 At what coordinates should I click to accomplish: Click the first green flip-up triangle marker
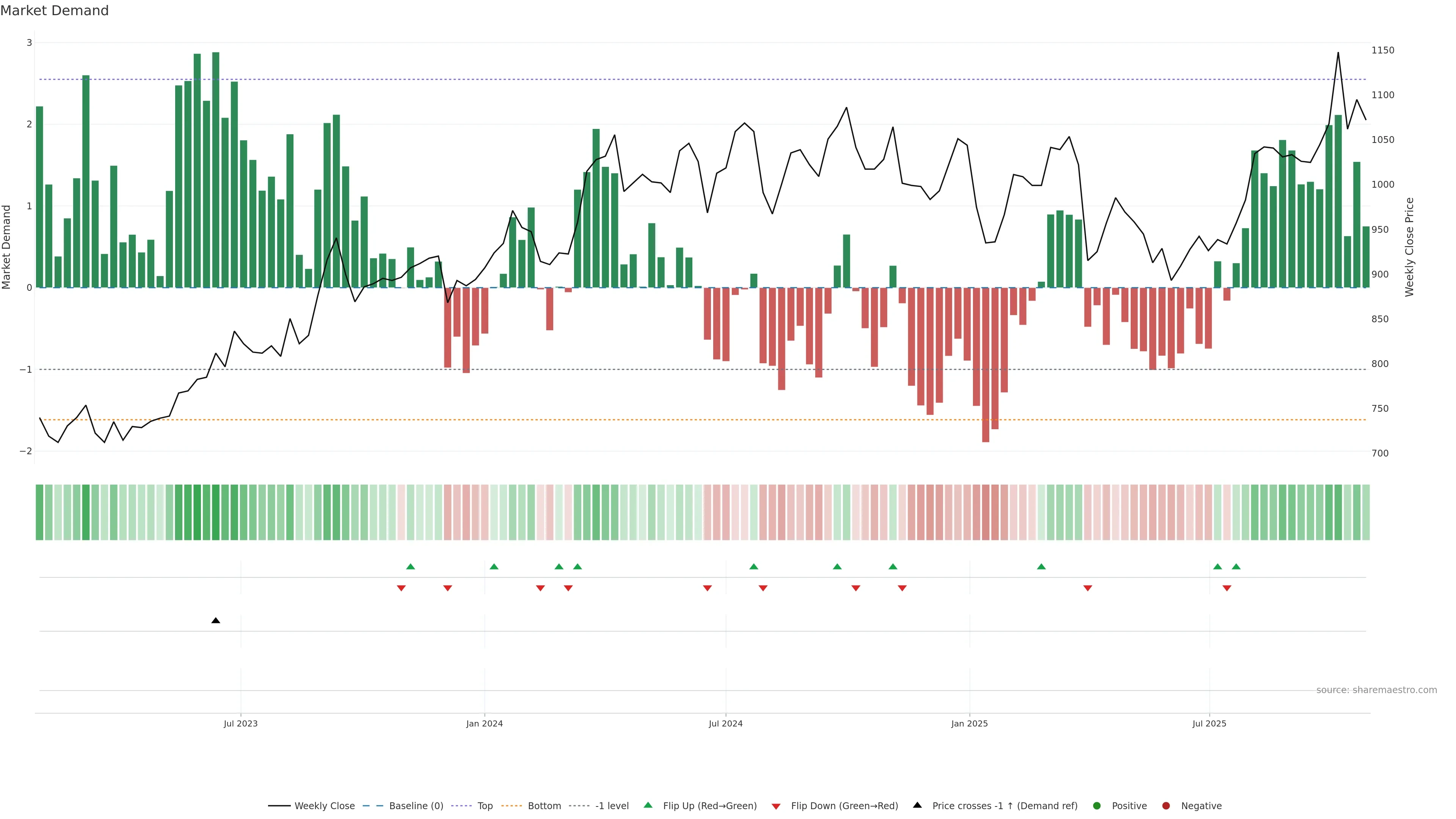[411, 566]
